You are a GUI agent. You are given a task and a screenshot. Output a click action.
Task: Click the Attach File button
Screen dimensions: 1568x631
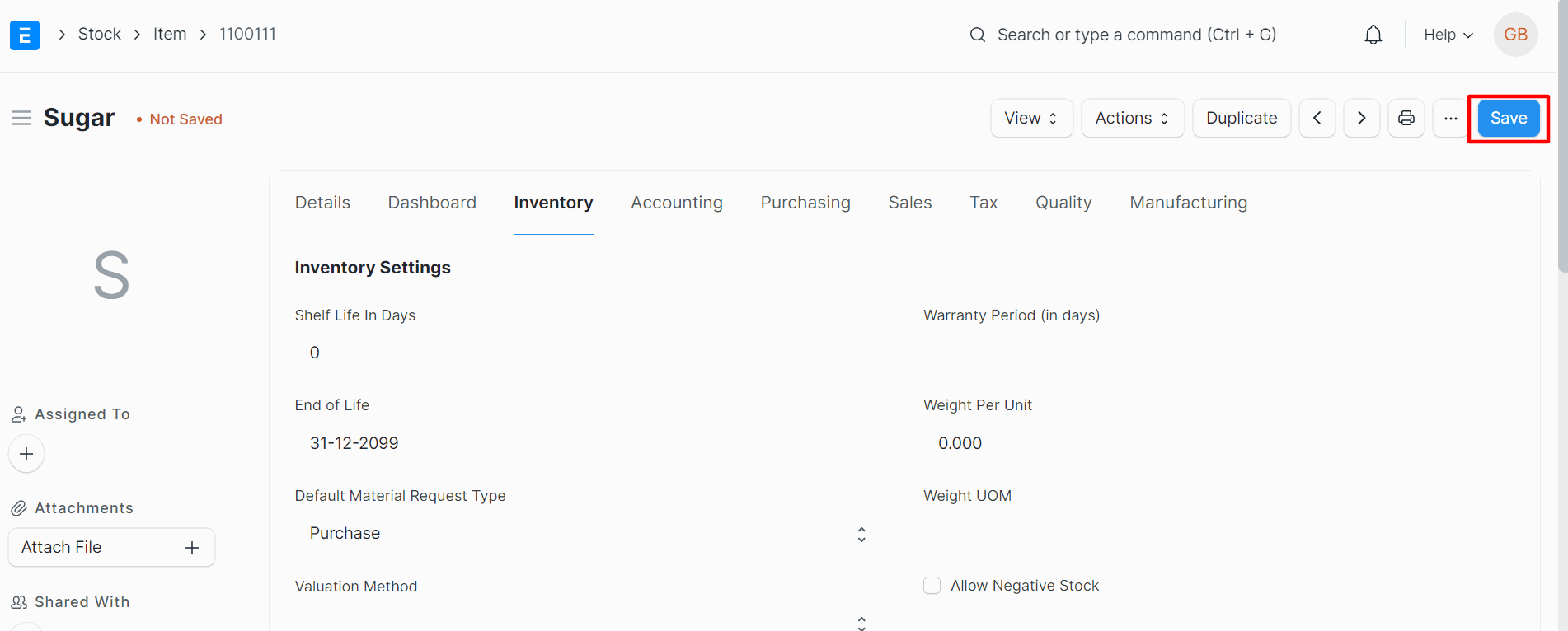(x=111, y=548)
